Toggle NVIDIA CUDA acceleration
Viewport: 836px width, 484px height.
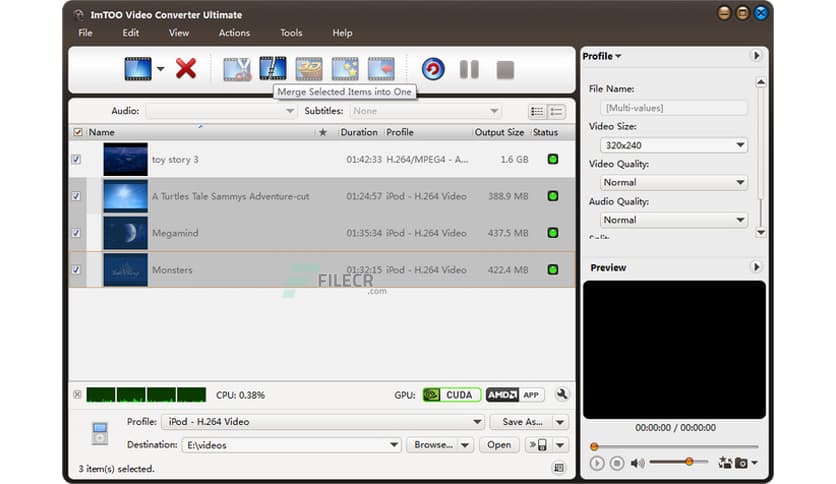click(452, 395)
